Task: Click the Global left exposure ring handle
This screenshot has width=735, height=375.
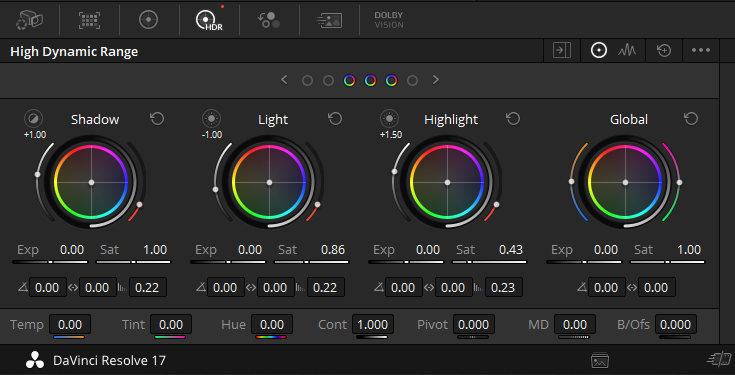Action: click(x=571, y=181)
